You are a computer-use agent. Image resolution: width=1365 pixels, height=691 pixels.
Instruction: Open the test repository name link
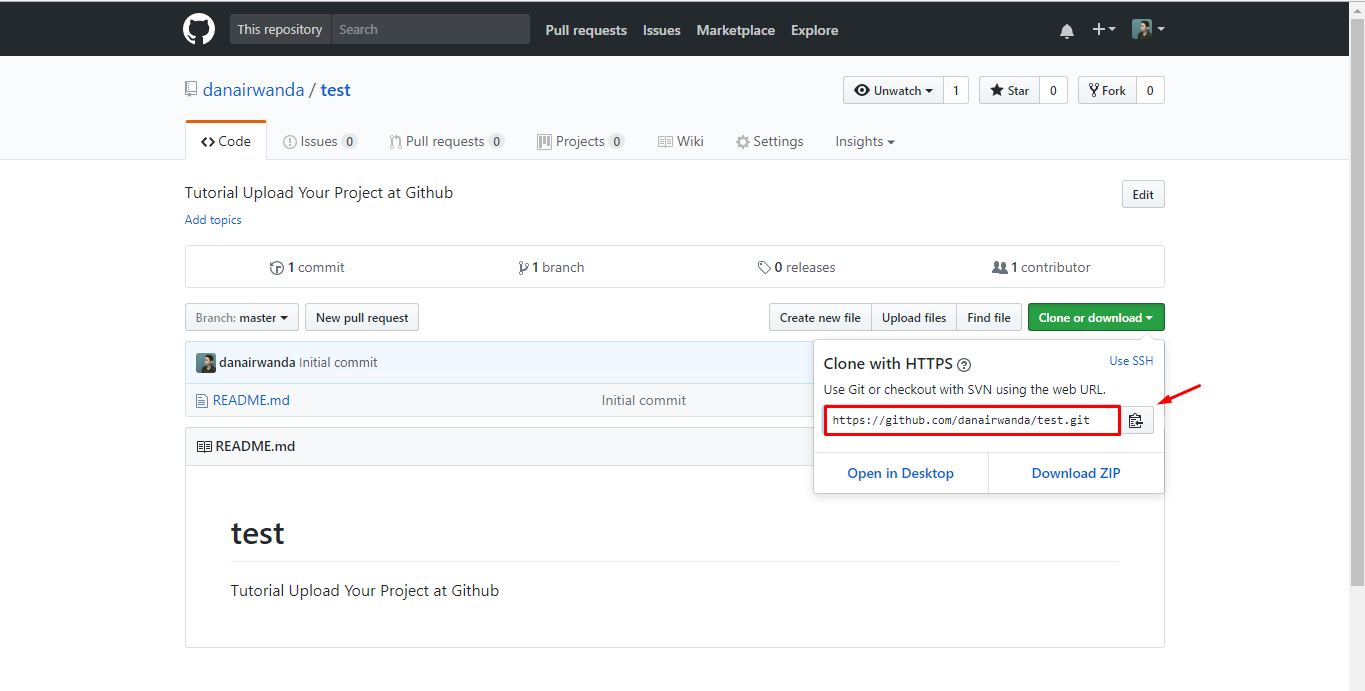coord(336,90)
